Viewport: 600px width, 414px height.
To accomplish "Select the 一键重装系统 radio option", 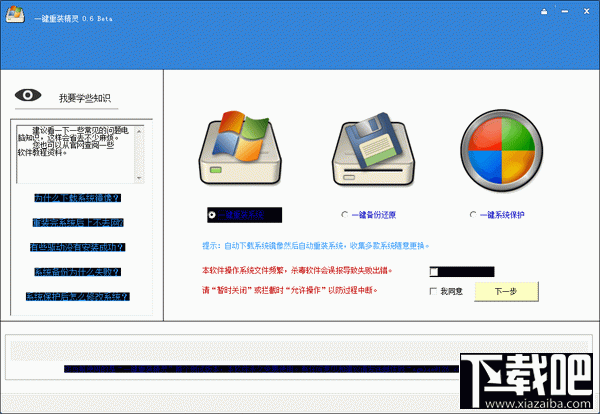I will (x=212, y=215).
